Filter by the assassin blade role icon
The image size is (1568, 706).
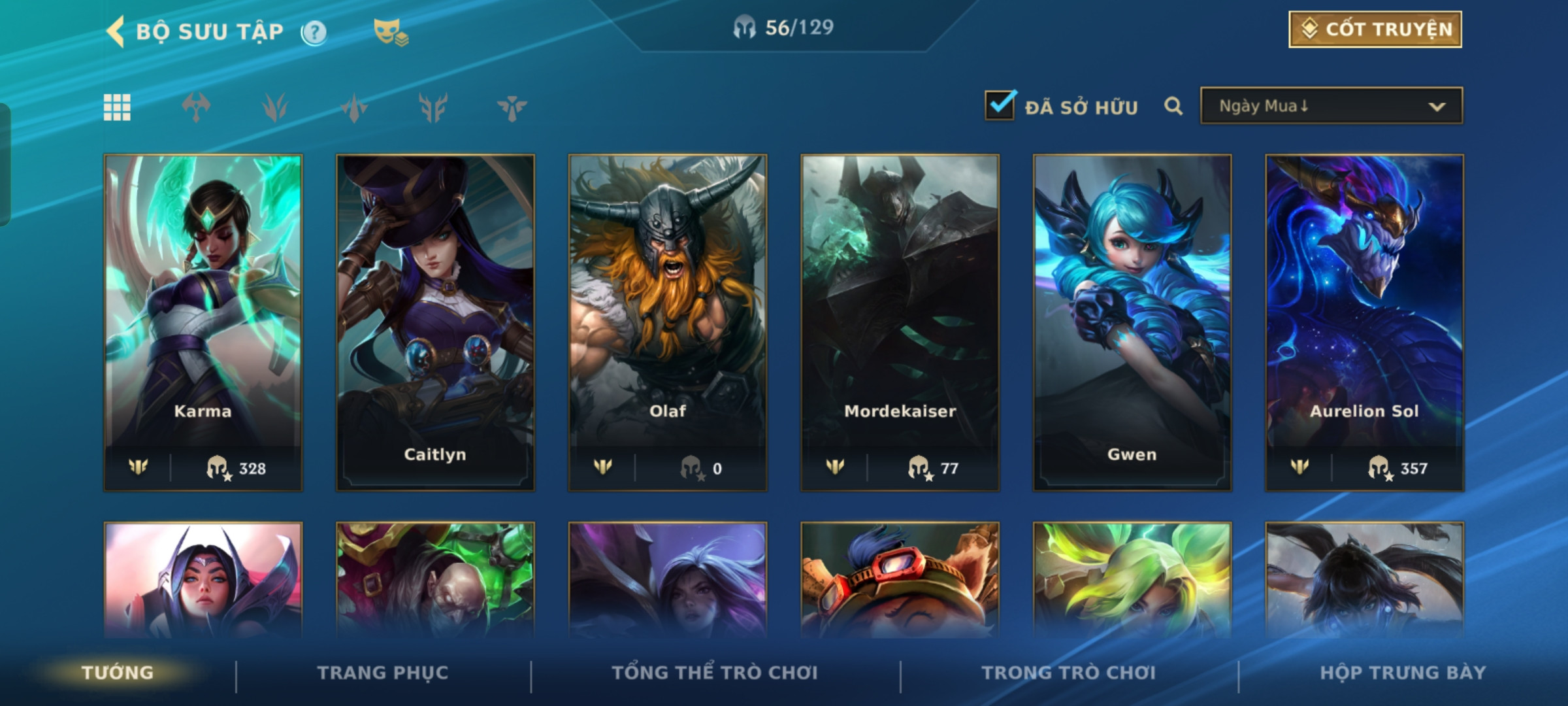coord(354,107)
